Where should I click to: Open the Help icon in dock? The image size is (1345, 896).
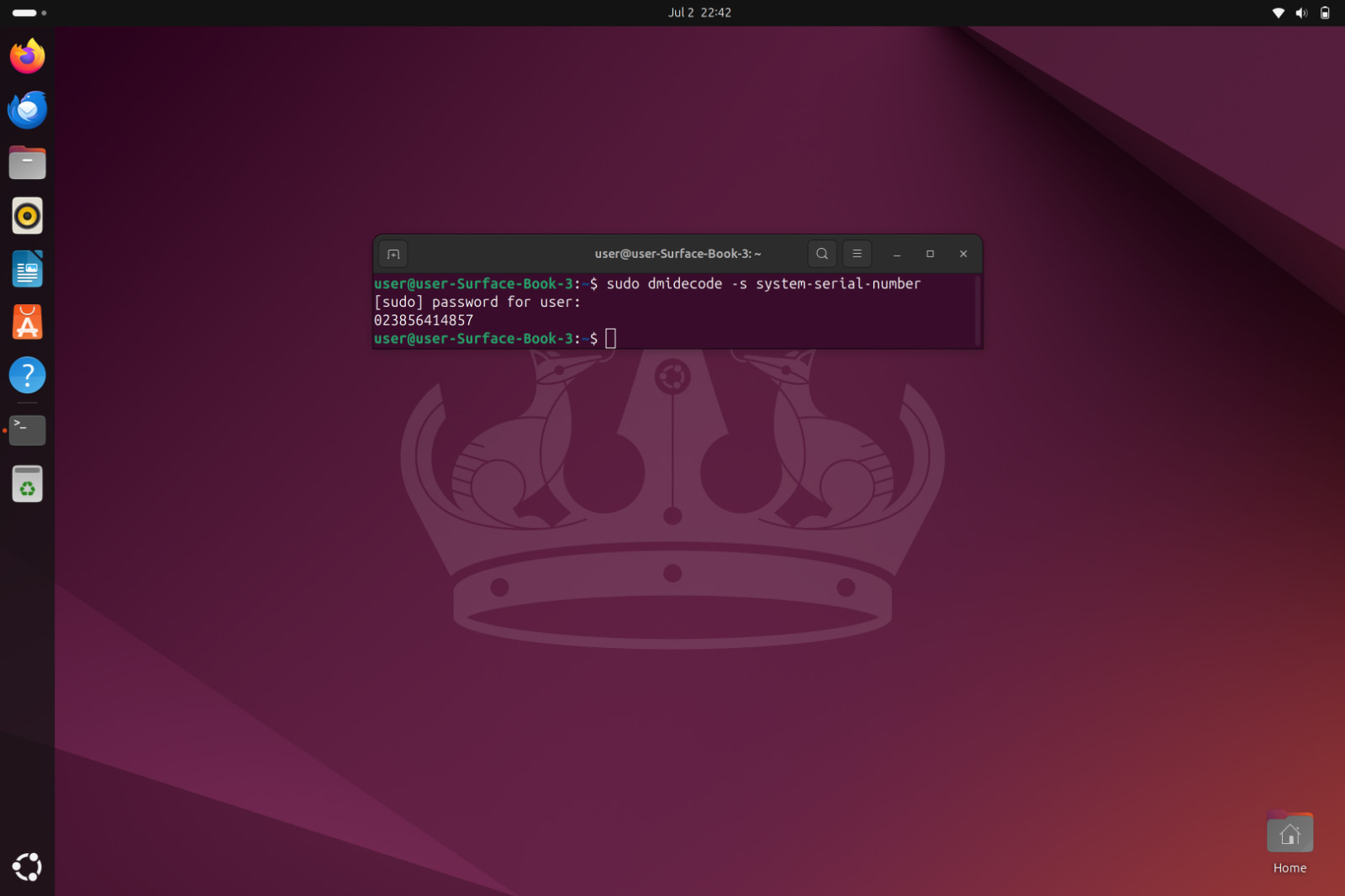(28, 375)
